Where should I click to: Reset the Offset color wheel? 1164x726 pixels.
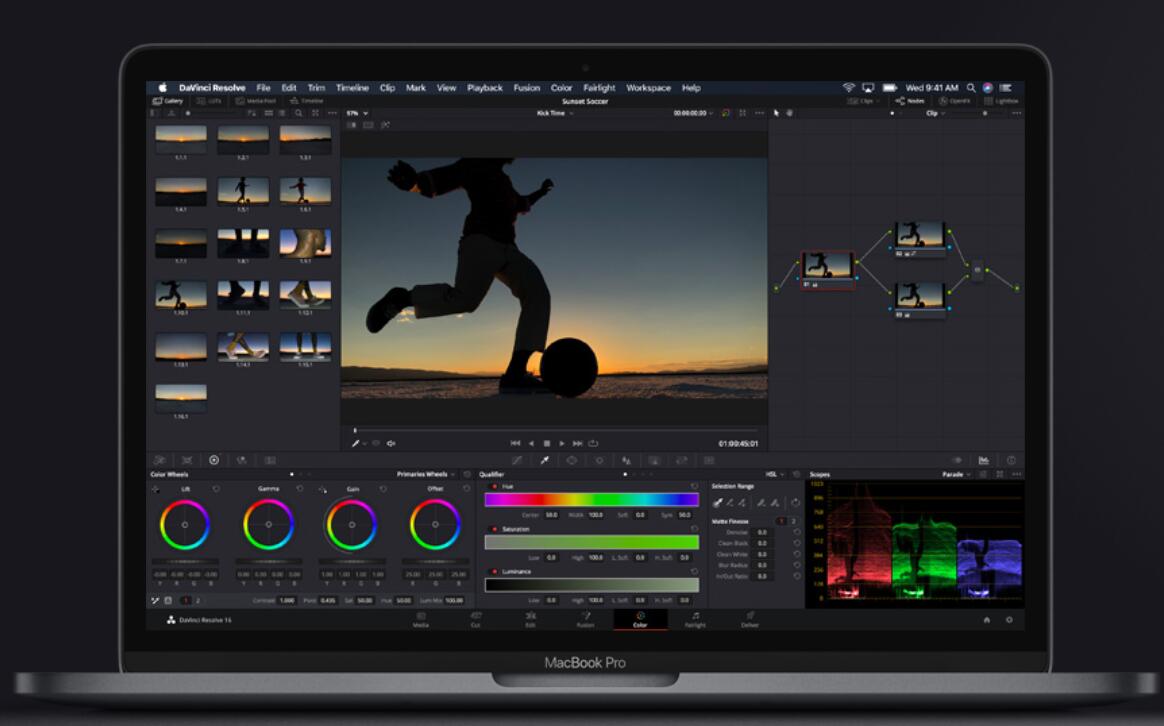click(467, 488)
